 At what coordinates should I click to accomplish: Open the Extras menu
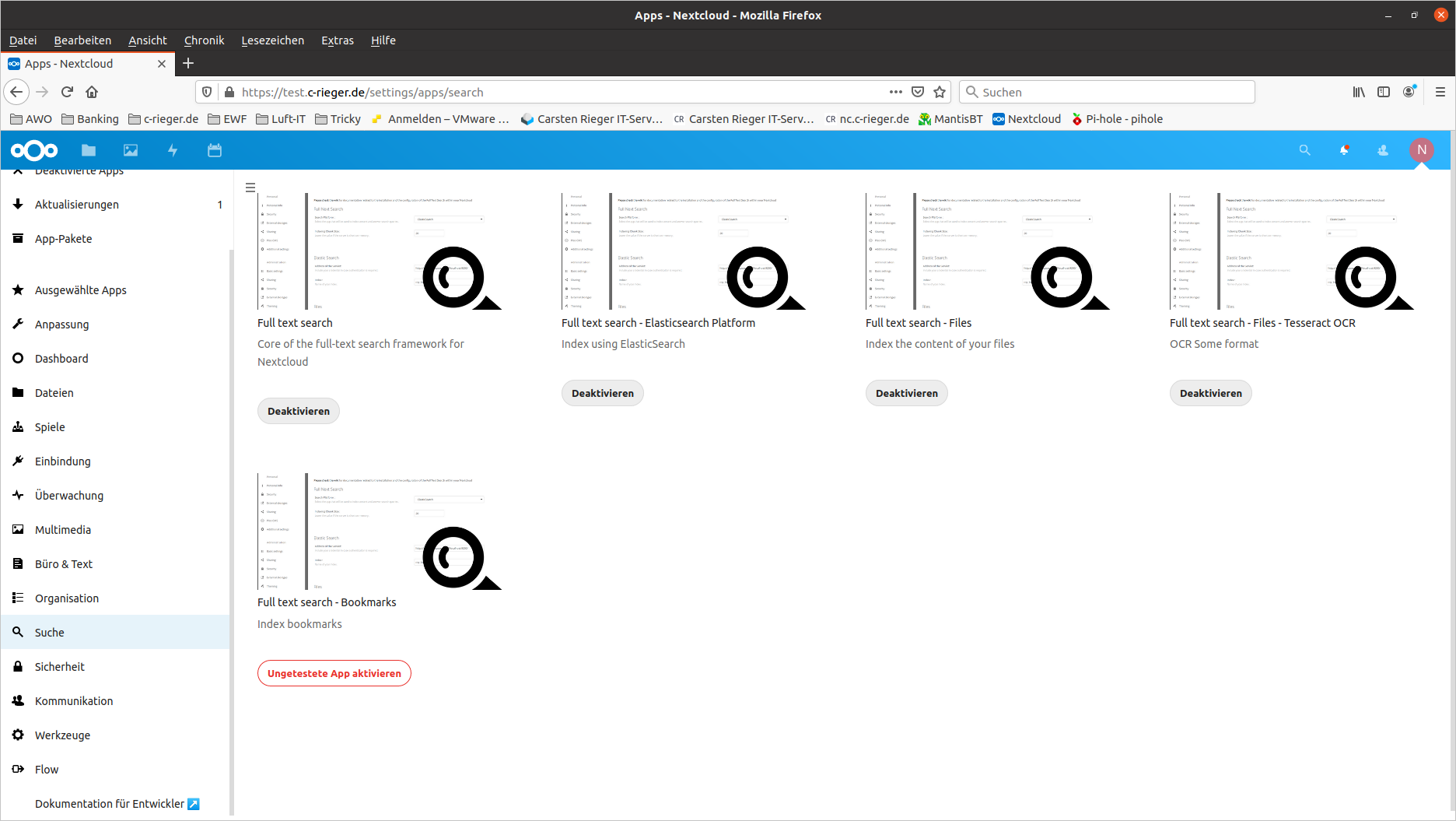338,40
